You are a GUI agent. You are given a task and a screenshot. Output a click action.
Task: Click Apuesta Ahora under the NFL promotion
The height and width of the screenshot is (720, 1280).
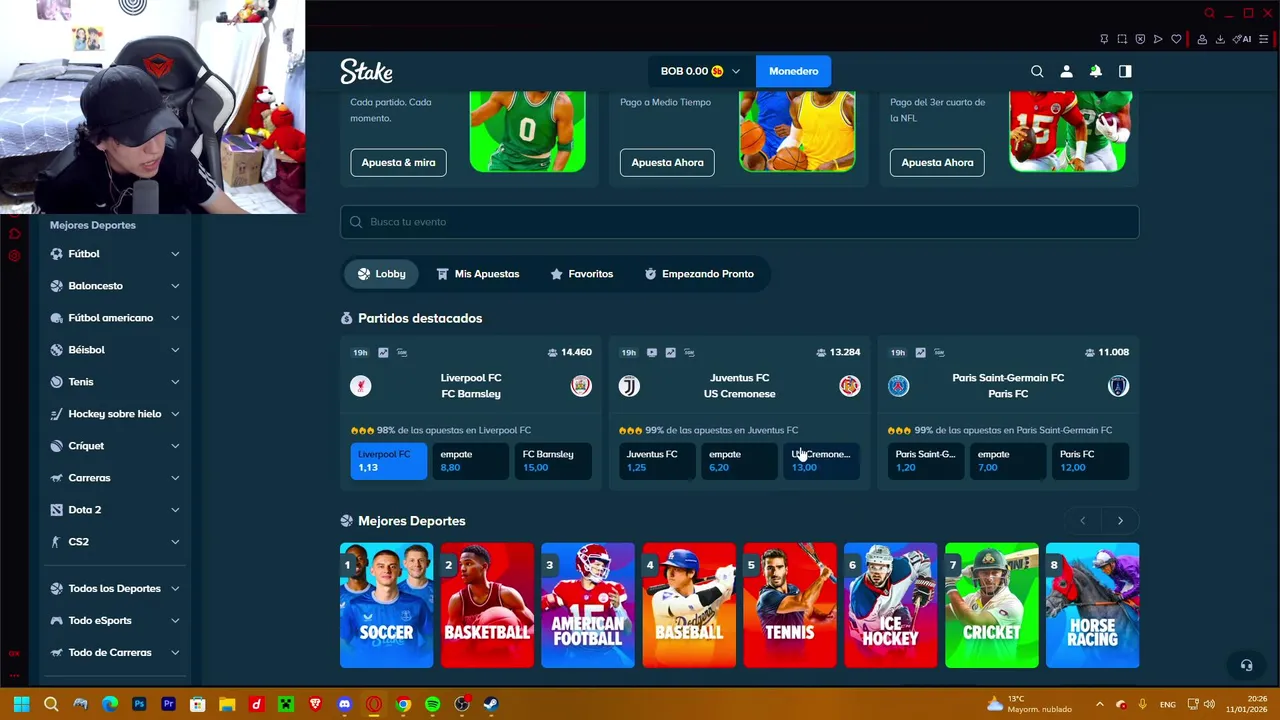(937, 162)
